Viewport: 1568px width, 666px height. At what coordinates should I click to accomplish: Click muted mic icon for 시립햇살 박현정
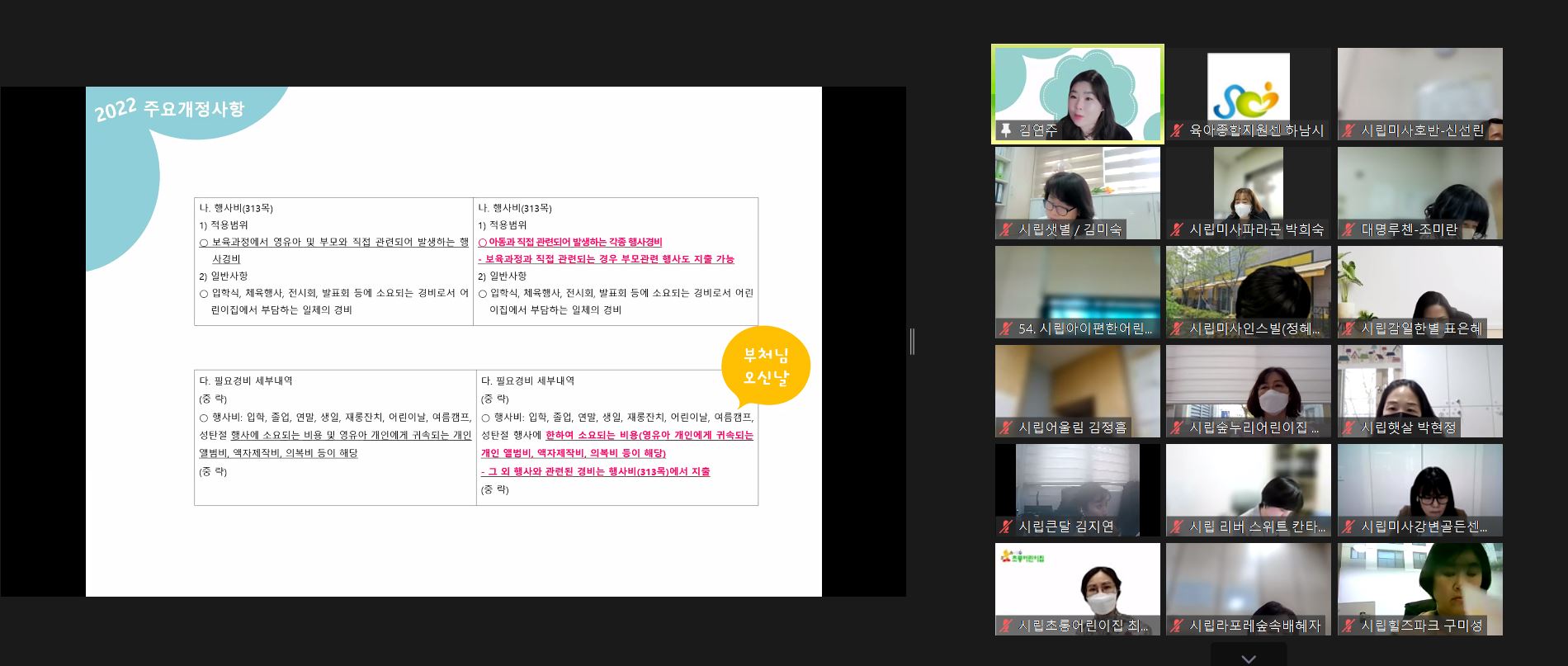(1348, 427)
